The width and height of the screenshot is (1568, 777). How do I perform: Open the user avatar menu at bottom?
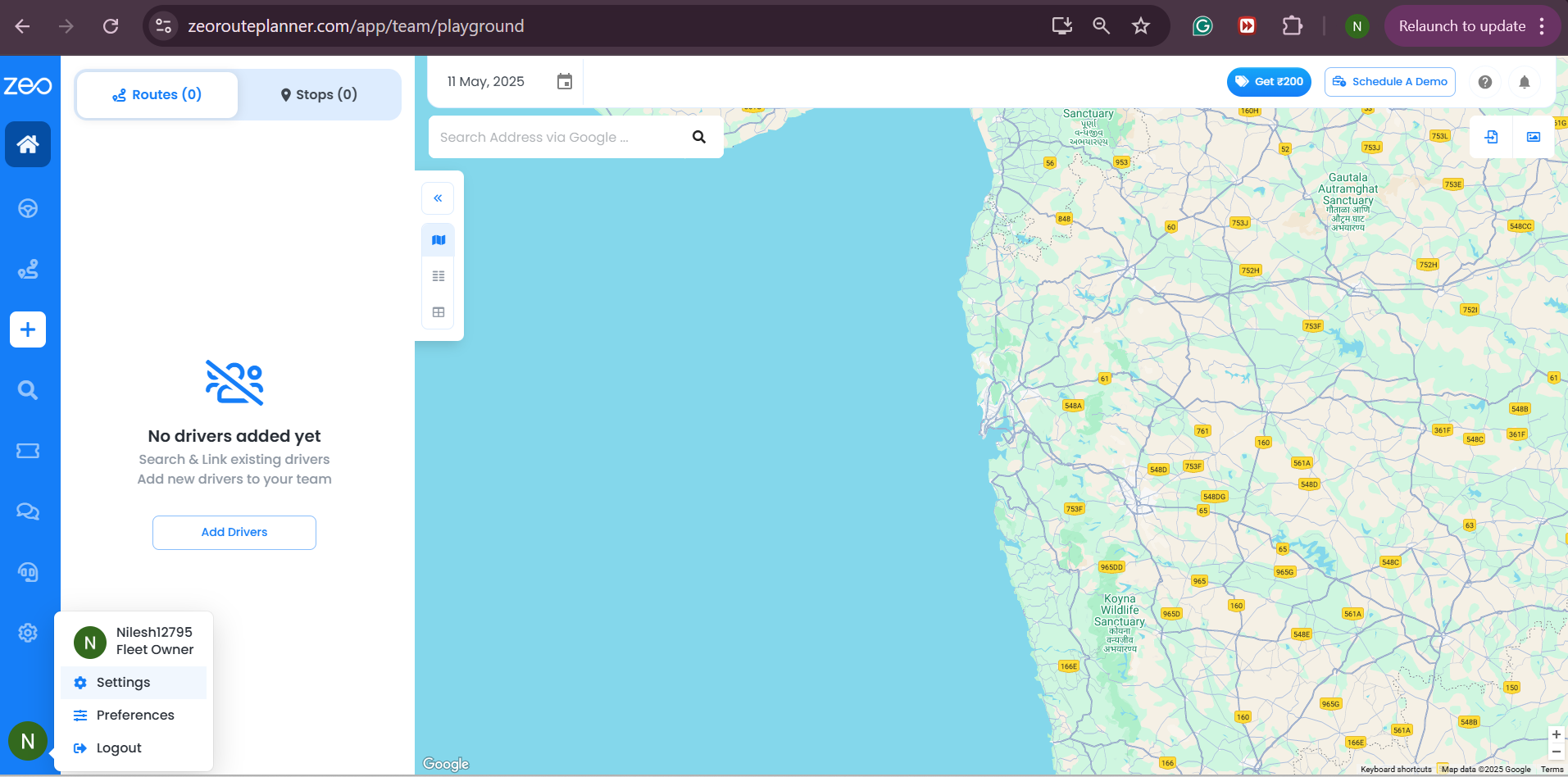28,741
